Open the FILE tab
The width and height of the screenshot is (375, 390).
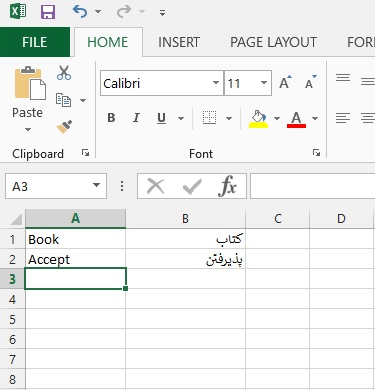[x=35, y=42]
